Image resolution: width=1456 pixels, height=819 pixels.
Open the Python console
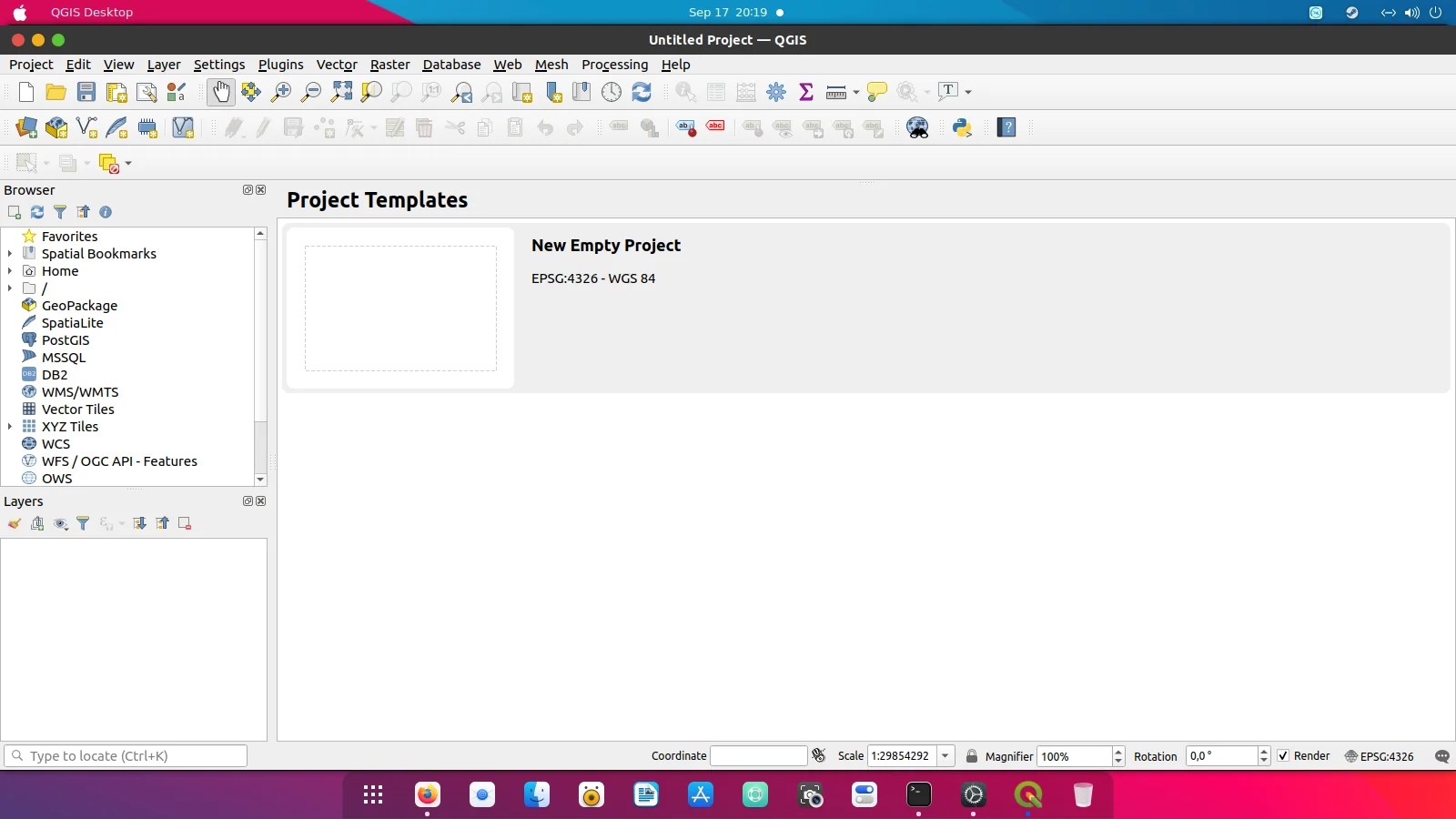(x=962, y=127)
